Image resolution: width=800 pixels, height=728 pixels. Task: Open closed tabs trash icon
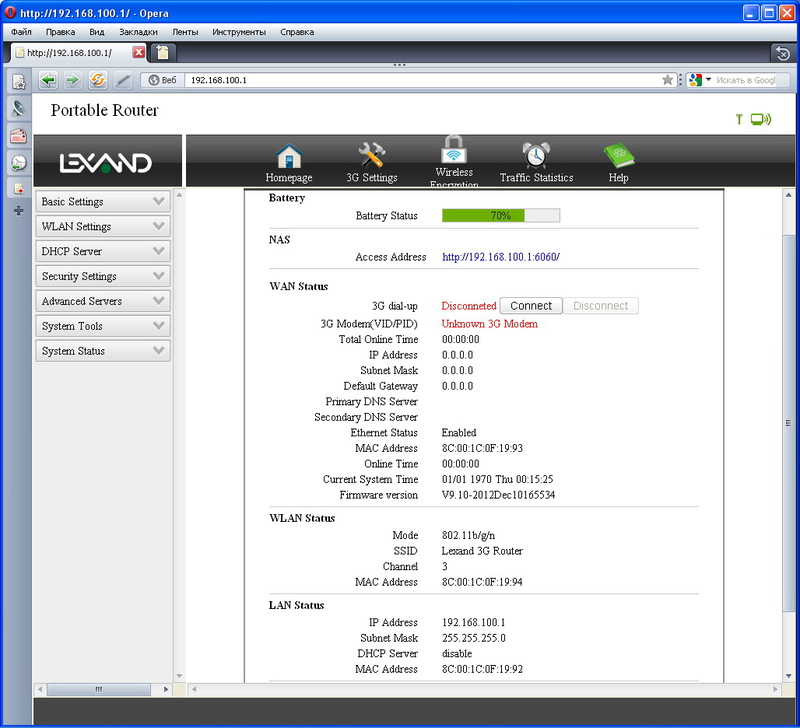point(783,53)
